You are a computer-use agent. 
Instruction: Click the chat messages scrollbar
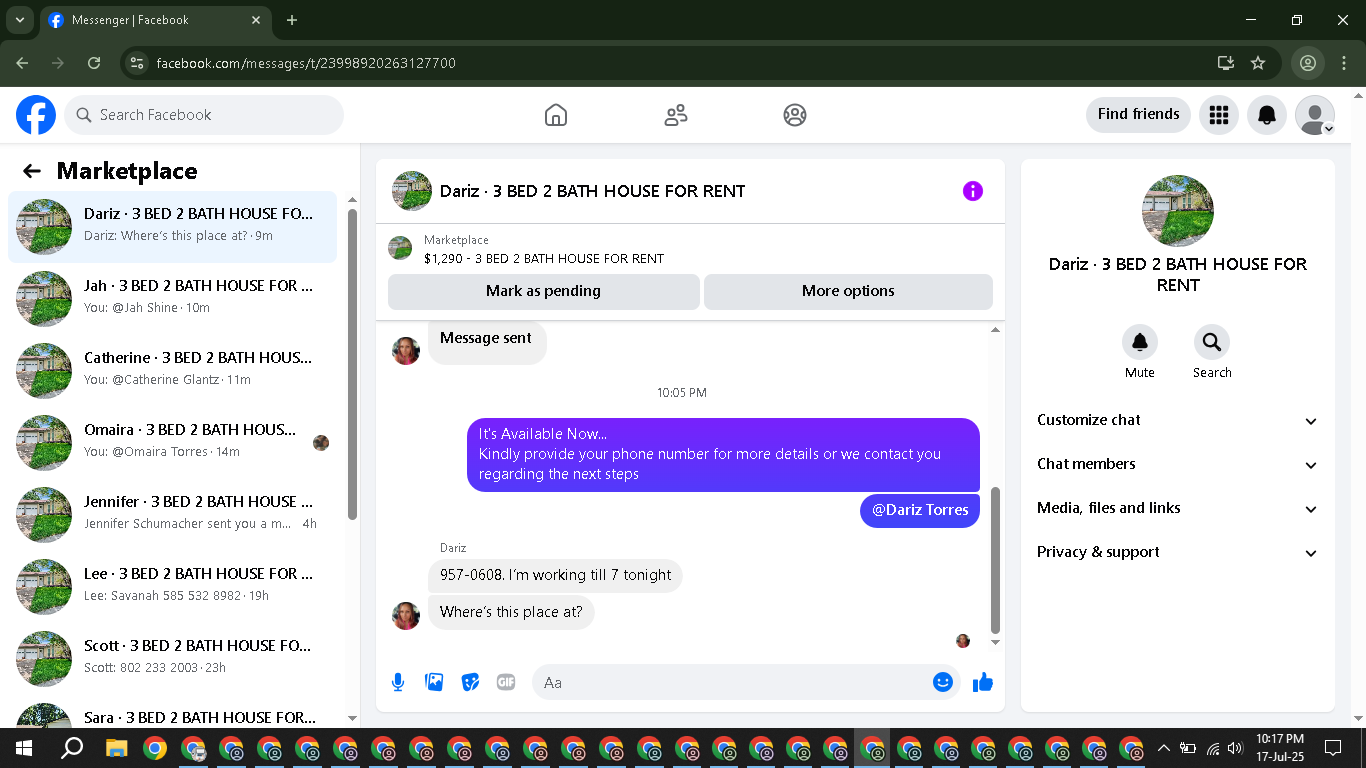(x=995, y=560)
